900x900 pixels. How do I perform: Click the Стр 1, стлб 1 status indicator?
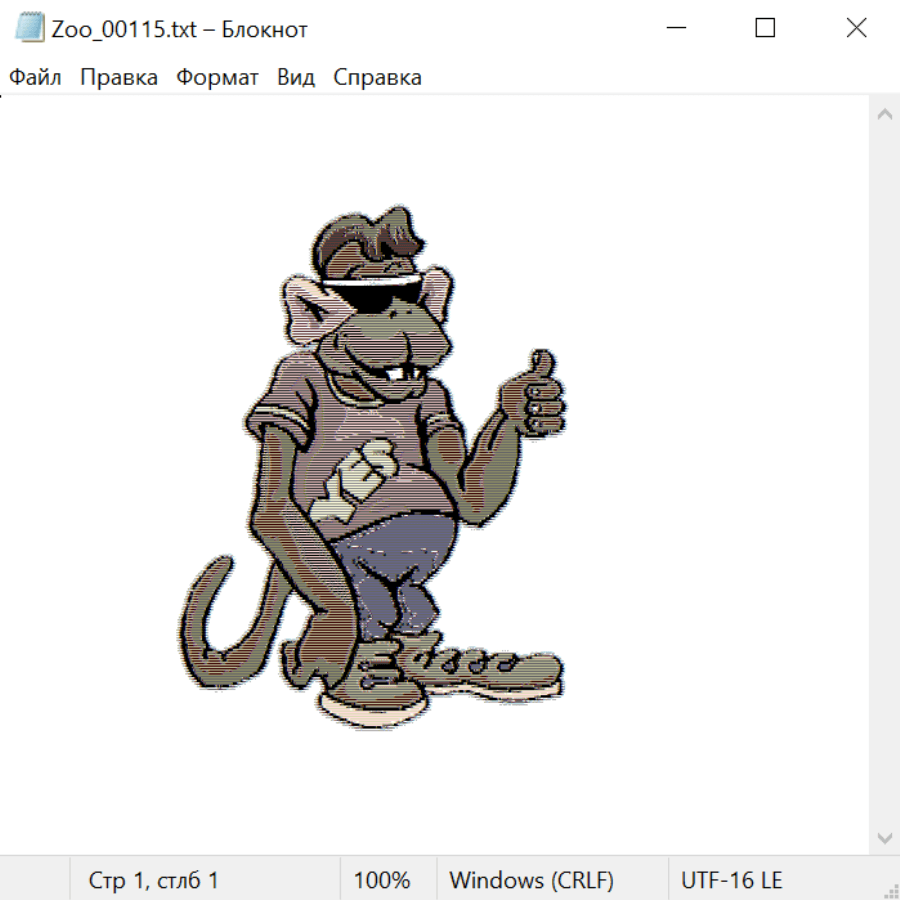pyautogui.click(x=154, y=881)
